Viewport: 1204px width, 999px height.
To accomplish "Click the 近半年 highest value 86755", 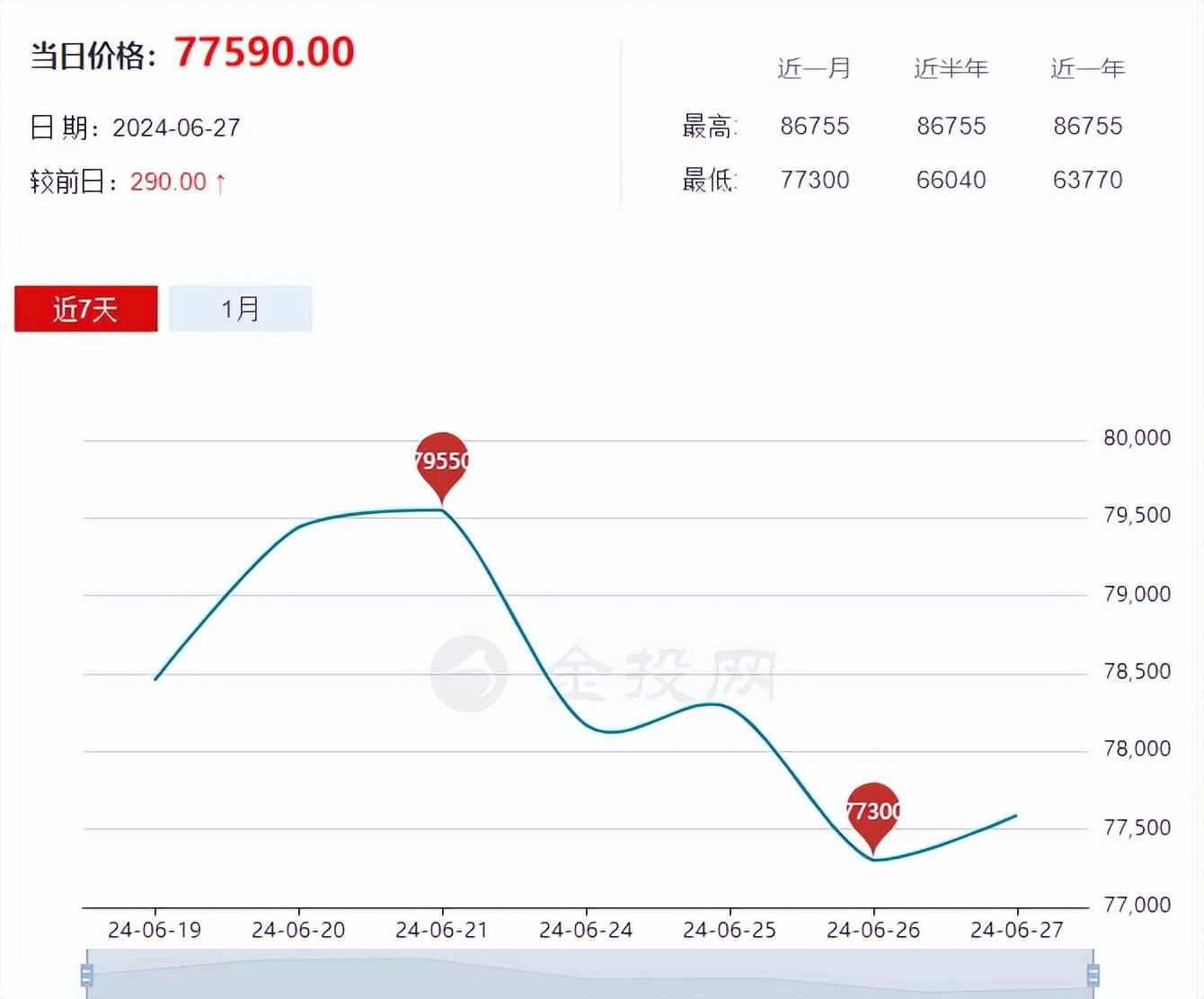I will 952,126.
